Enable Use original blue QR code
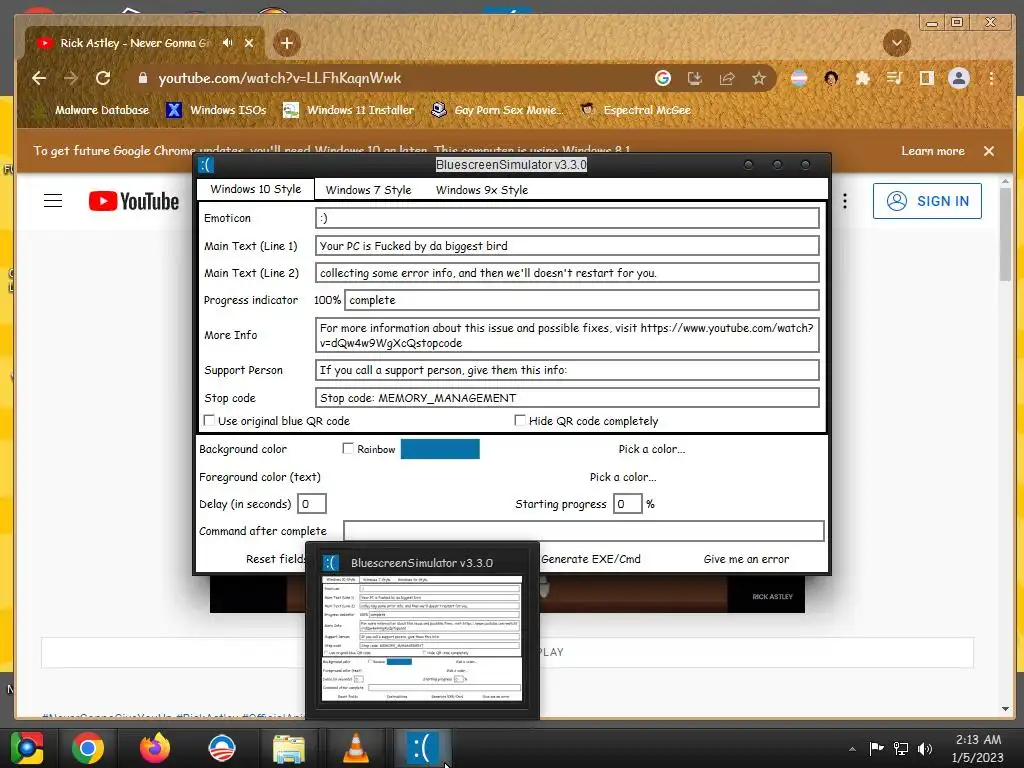The height and width of the screenshot is (768, 1024). click(209, 421)
